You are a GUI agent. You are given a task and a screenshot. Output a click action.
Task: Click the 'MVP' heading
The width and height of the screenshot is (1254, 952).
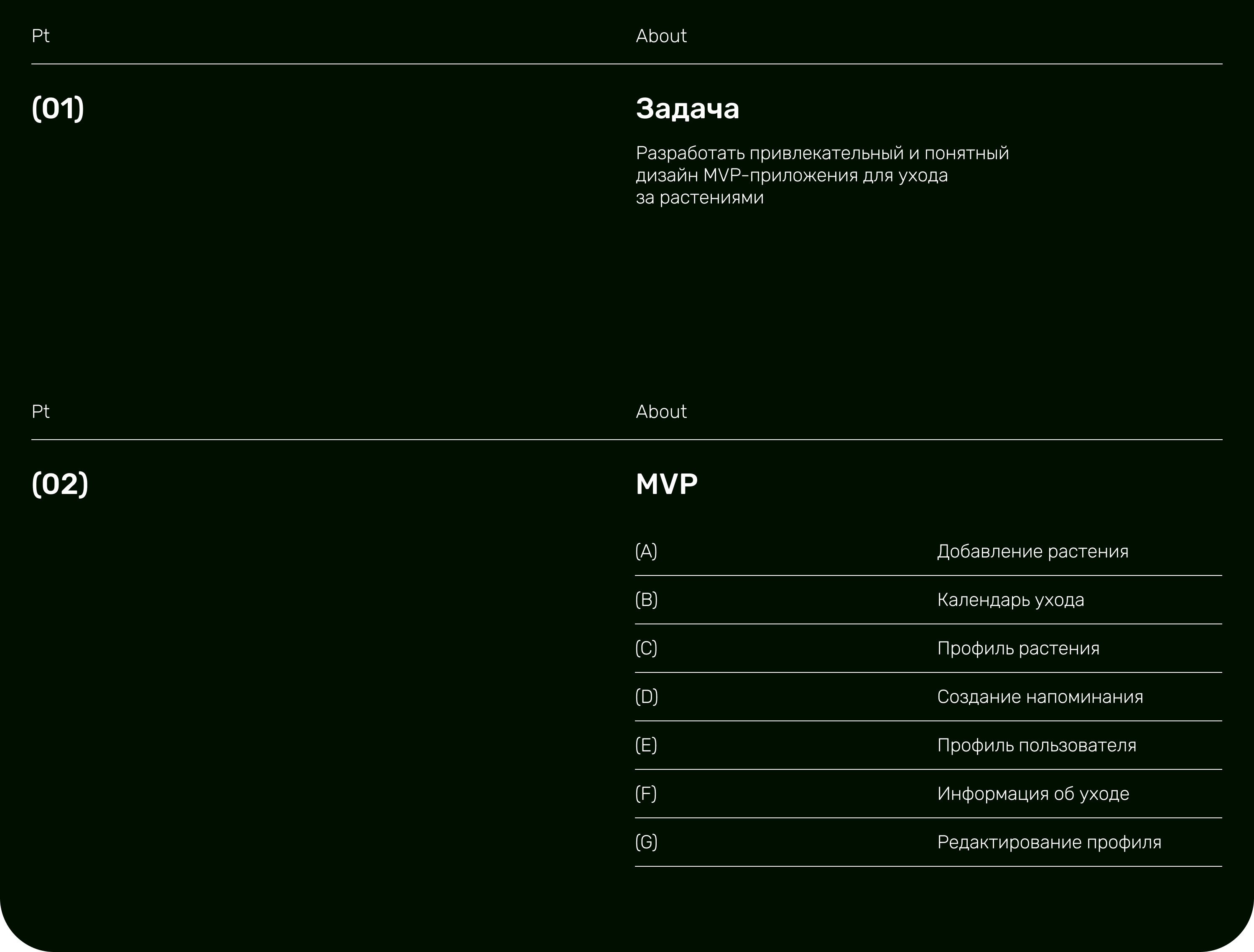tap(666, 484)
